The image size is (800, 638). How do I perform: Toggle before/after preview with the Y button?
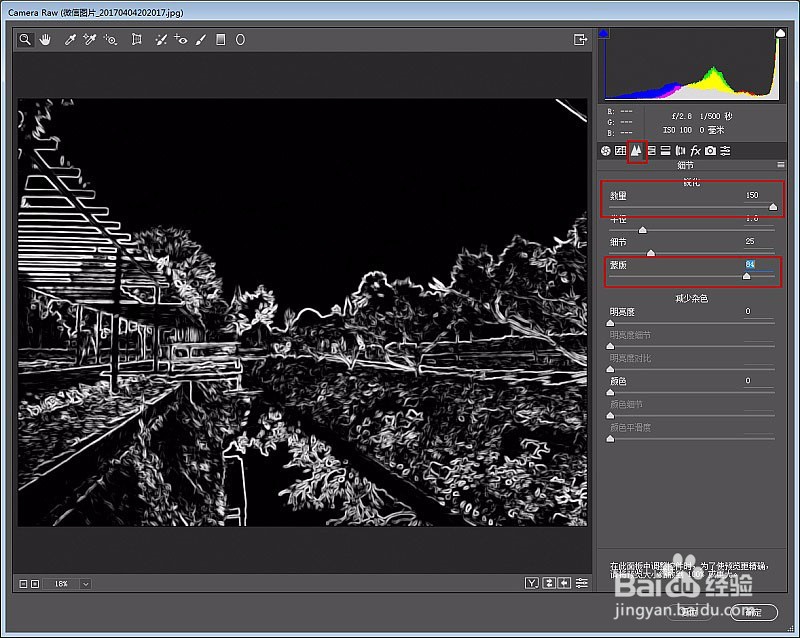[532, 583]
